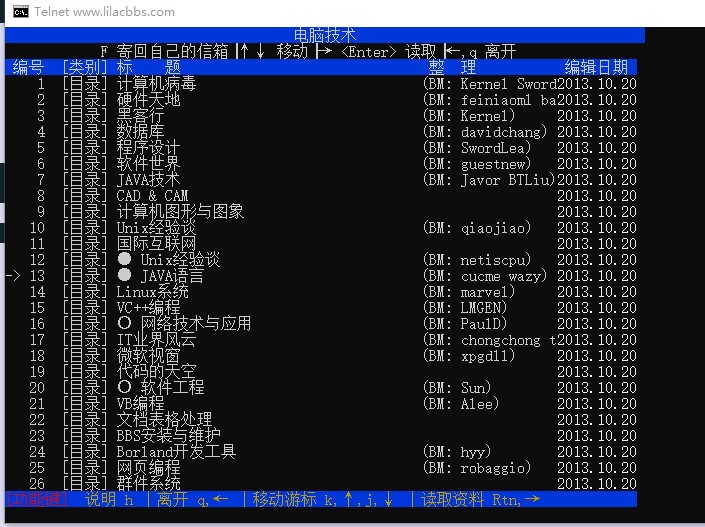Click BM name LMGEN
The image size is (705, 527).
(480, 308)
